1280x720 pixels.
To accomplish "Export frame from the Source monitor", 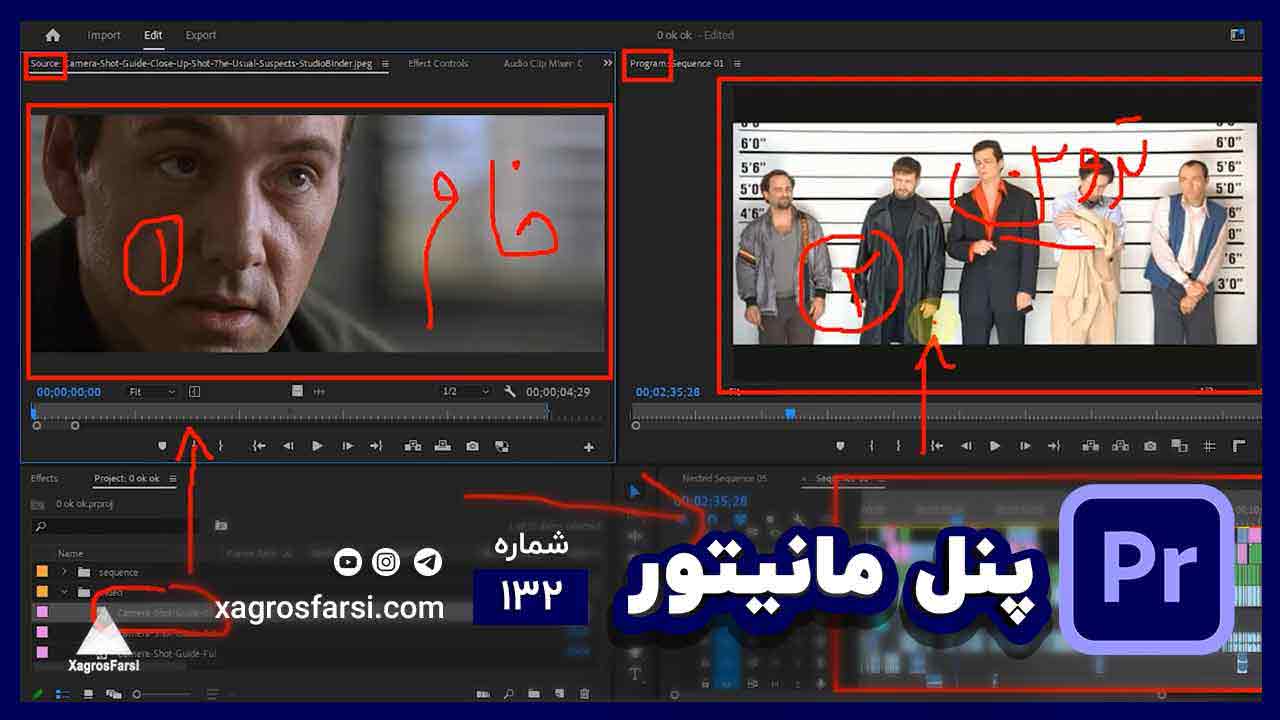I will click(x=472, y=446).
